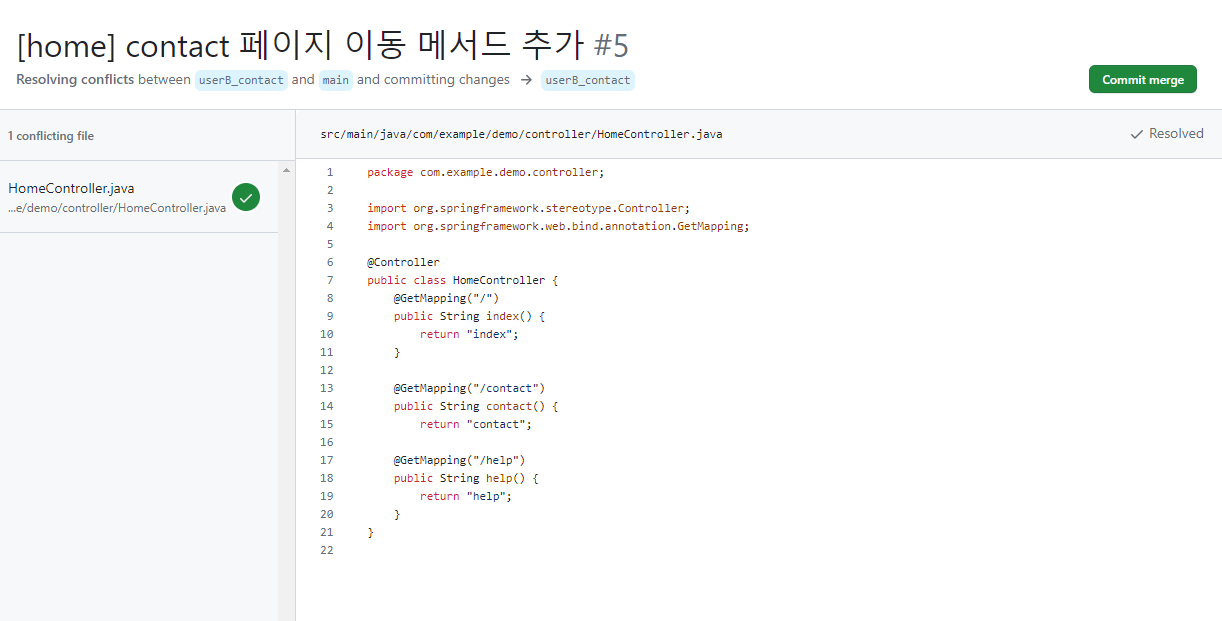Screen dimensions: 1222x621
Task: Click line number 16 in the gutter
Action: click(x=327, y=442)
